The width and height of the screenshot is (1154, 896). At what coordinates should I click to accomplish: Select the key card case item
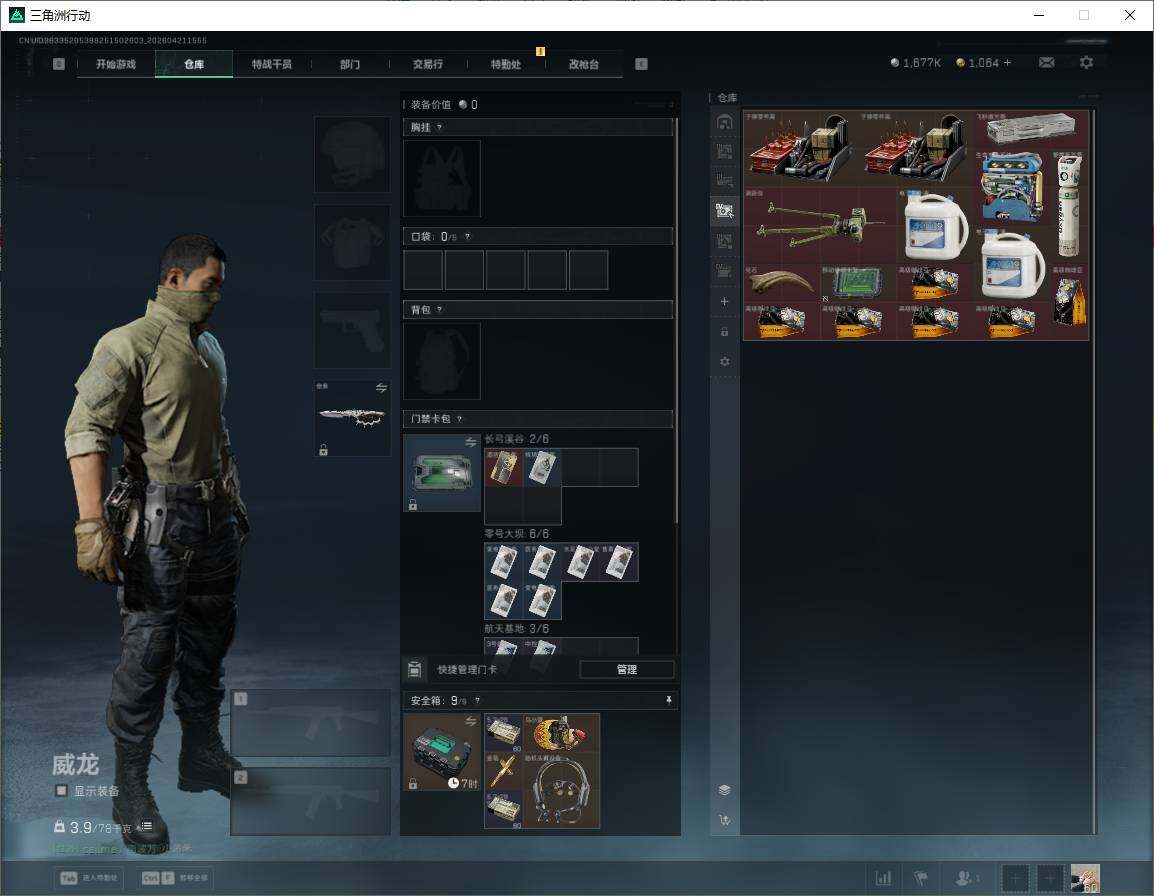tap(442, 473)
